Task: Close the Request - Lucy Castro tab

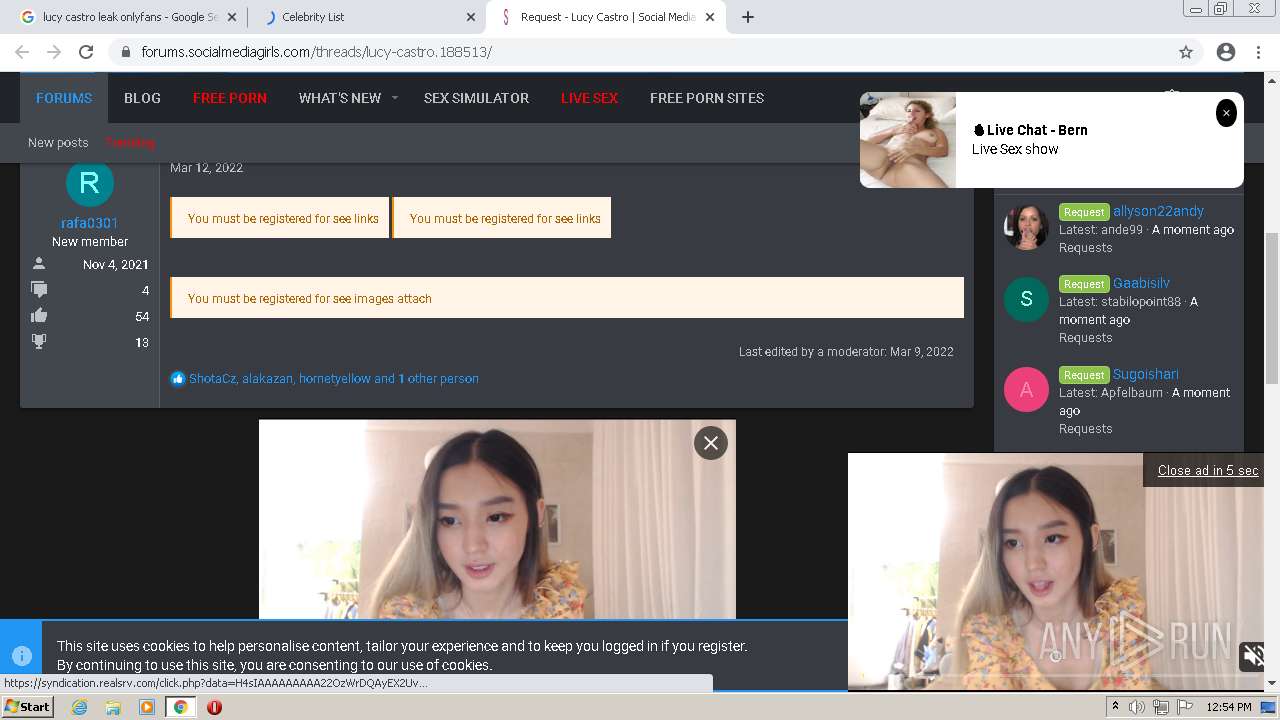Action: [x=711, y=17]
